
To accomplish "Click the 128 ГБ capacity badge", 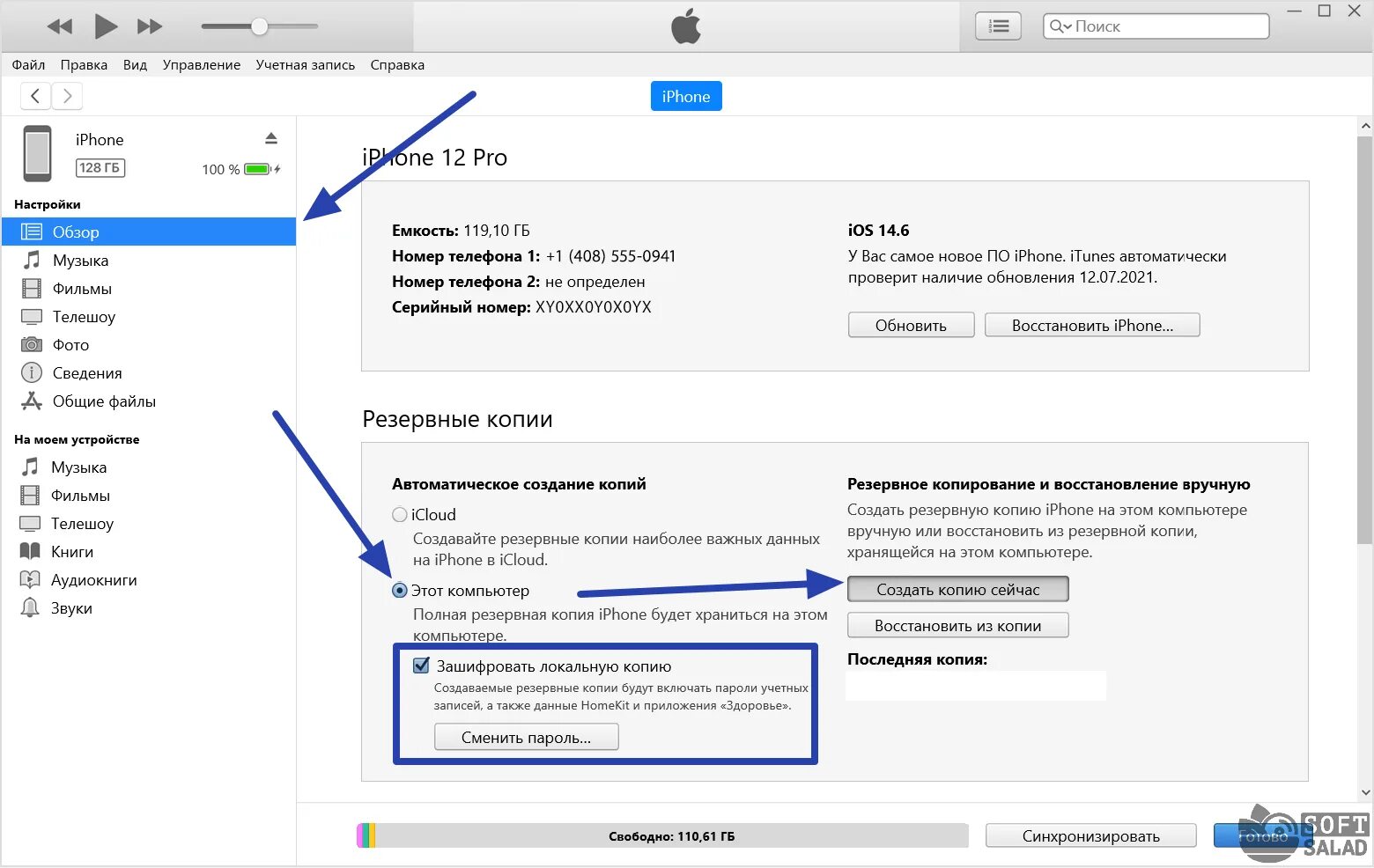I will 100,168.
